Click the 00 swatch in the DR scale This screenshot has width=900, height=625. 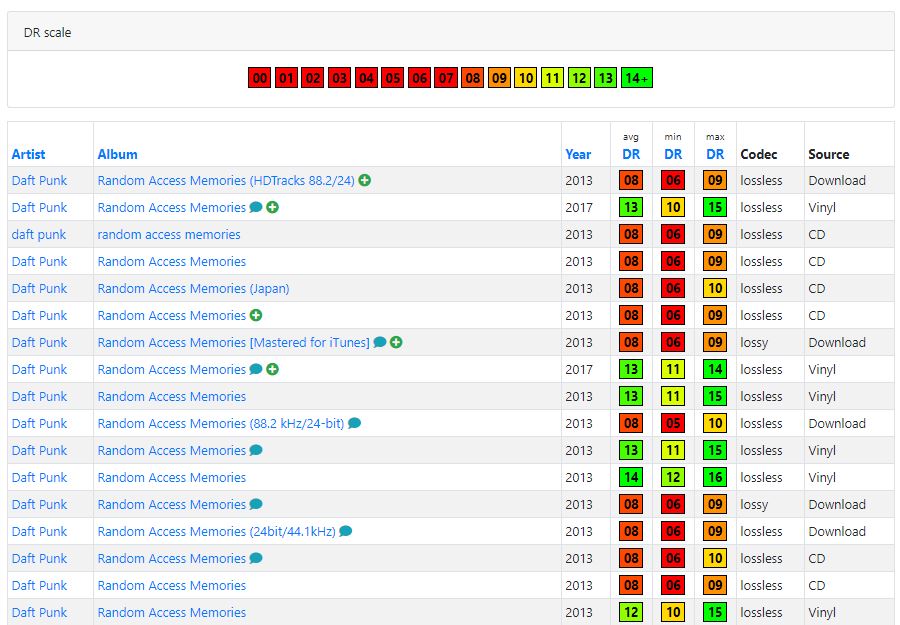coord(259,77)
